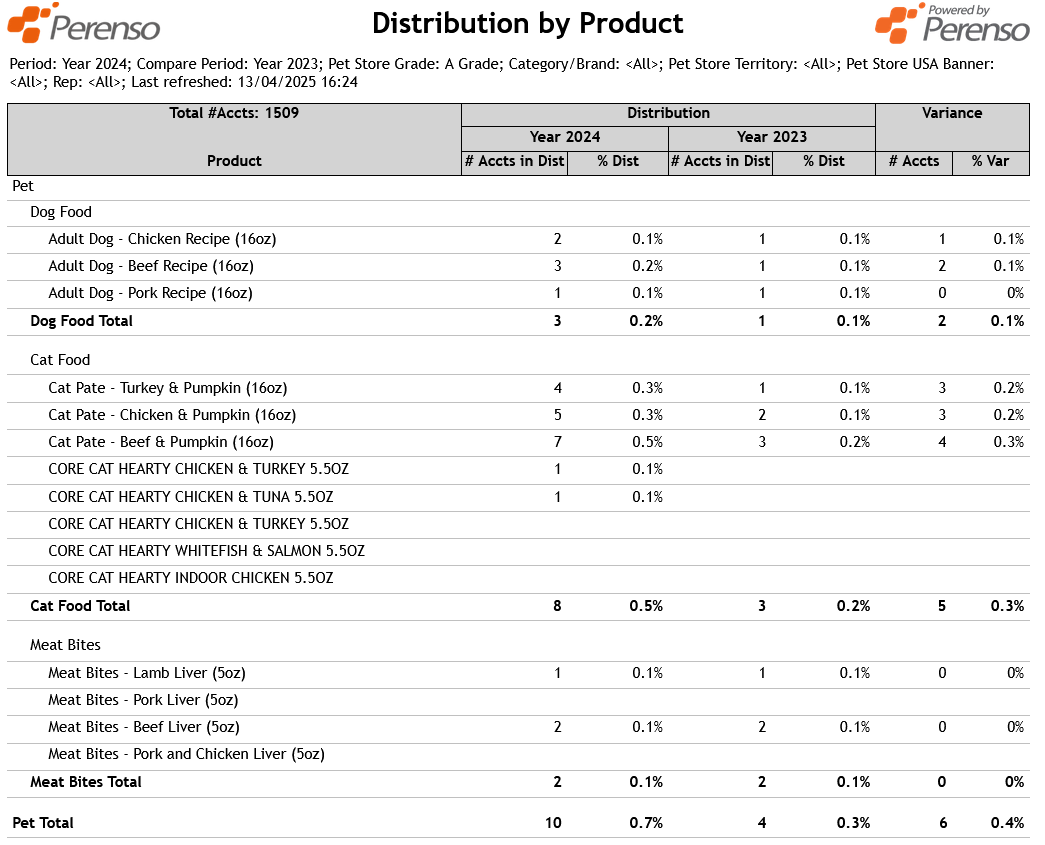Click CORE CAT HEARTY CHICKEN & TUNA 5.5OZ
1045x845 pixels.
191,497
